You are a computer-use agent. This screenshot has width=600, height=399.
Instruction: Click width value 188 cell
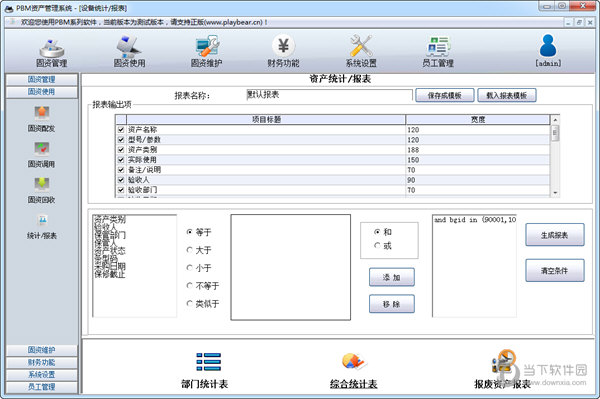478,150
